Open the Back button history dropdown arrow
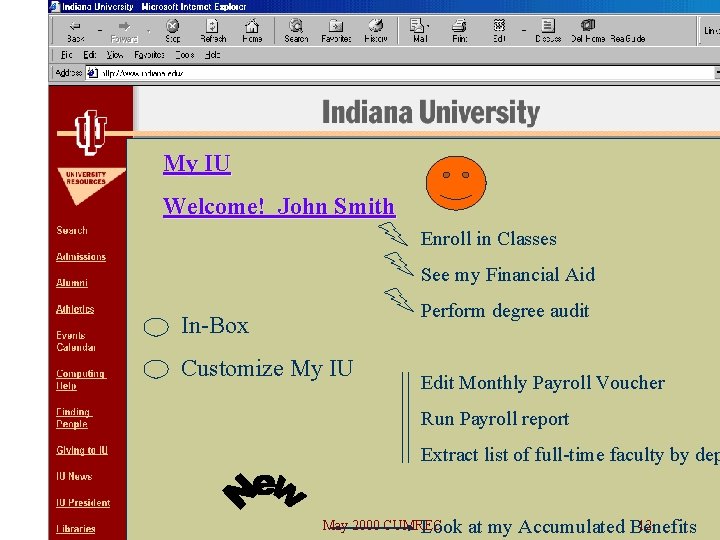The width and height of the screenshot is (720, 540). [x=100, y=31]
